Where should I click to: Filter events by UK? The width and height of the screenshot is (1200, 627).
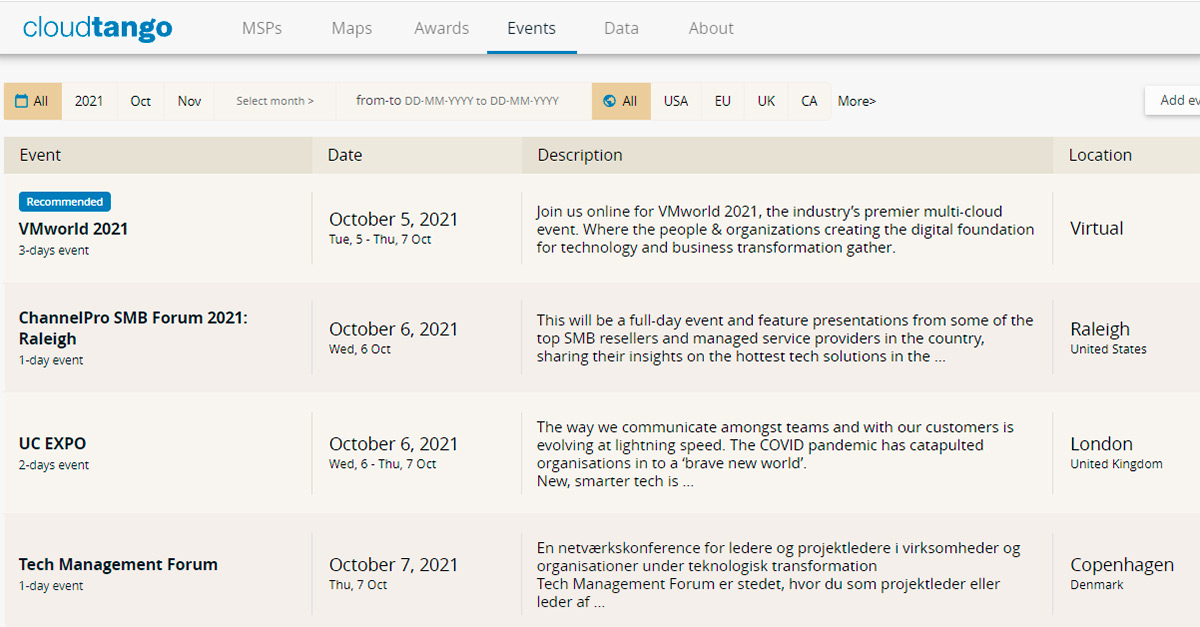click(766, 101)
